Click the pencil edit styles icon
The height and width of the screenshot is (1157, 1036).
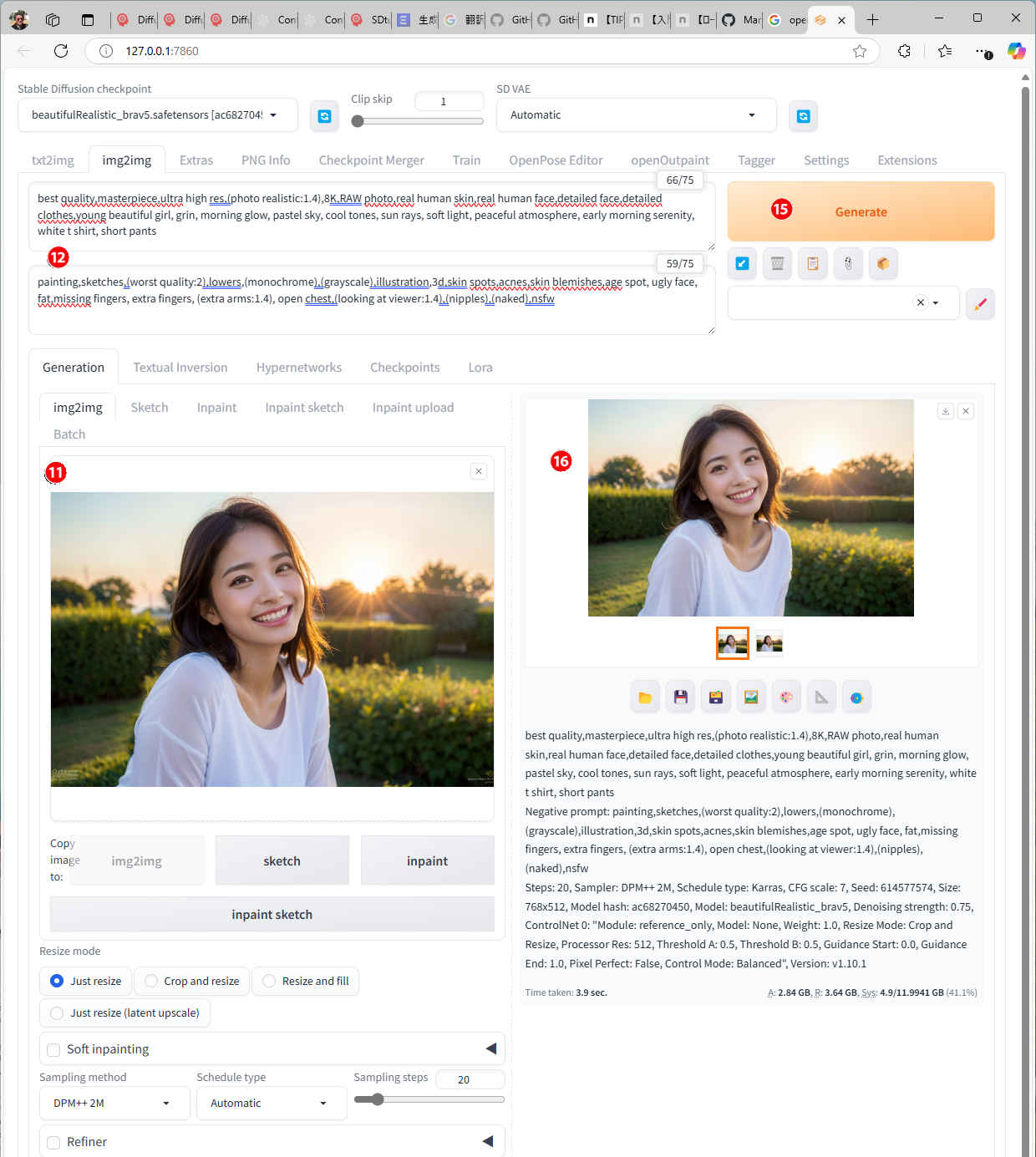[980, 303]
